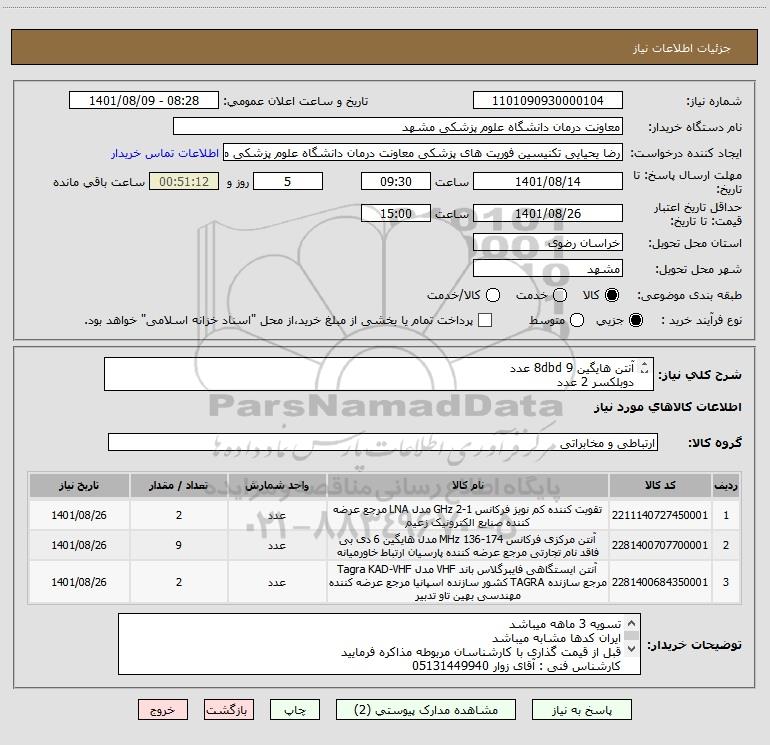
Task: Select the کالا/خدمت radio button
Action: 493,295
